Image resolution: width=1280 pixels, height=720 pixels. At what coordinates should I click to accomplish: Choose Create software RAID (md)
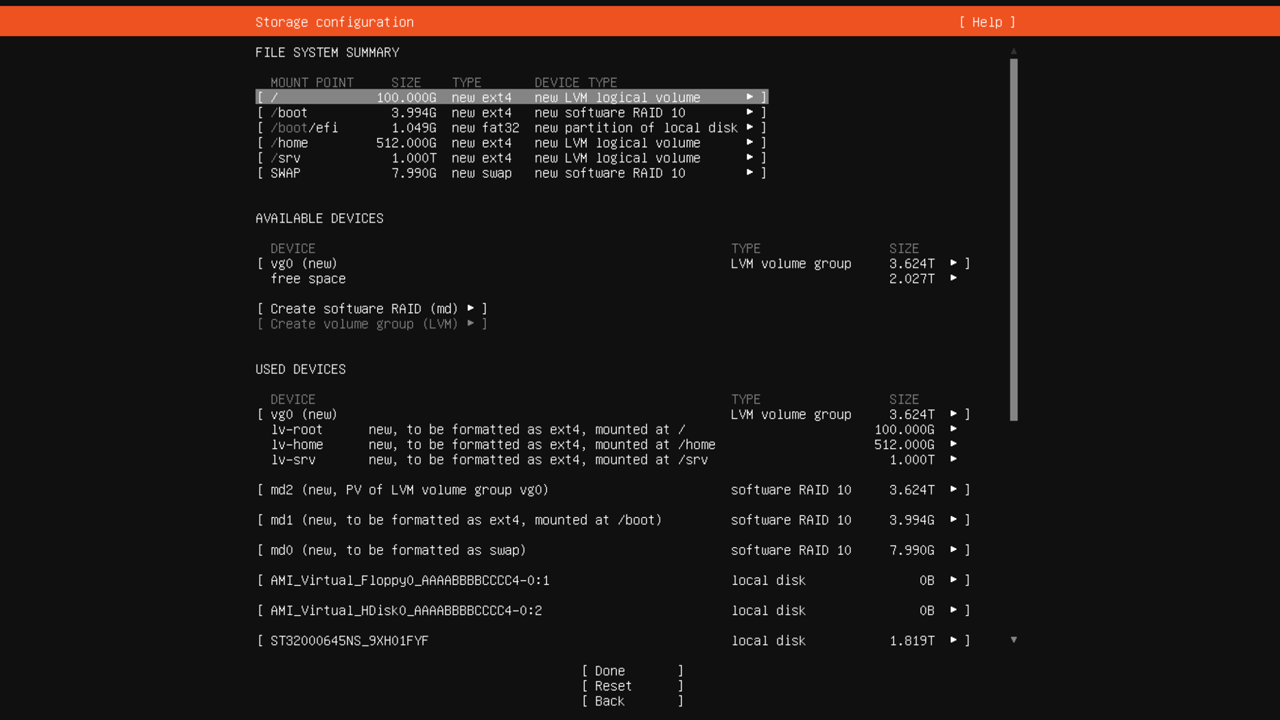(371, 309)
